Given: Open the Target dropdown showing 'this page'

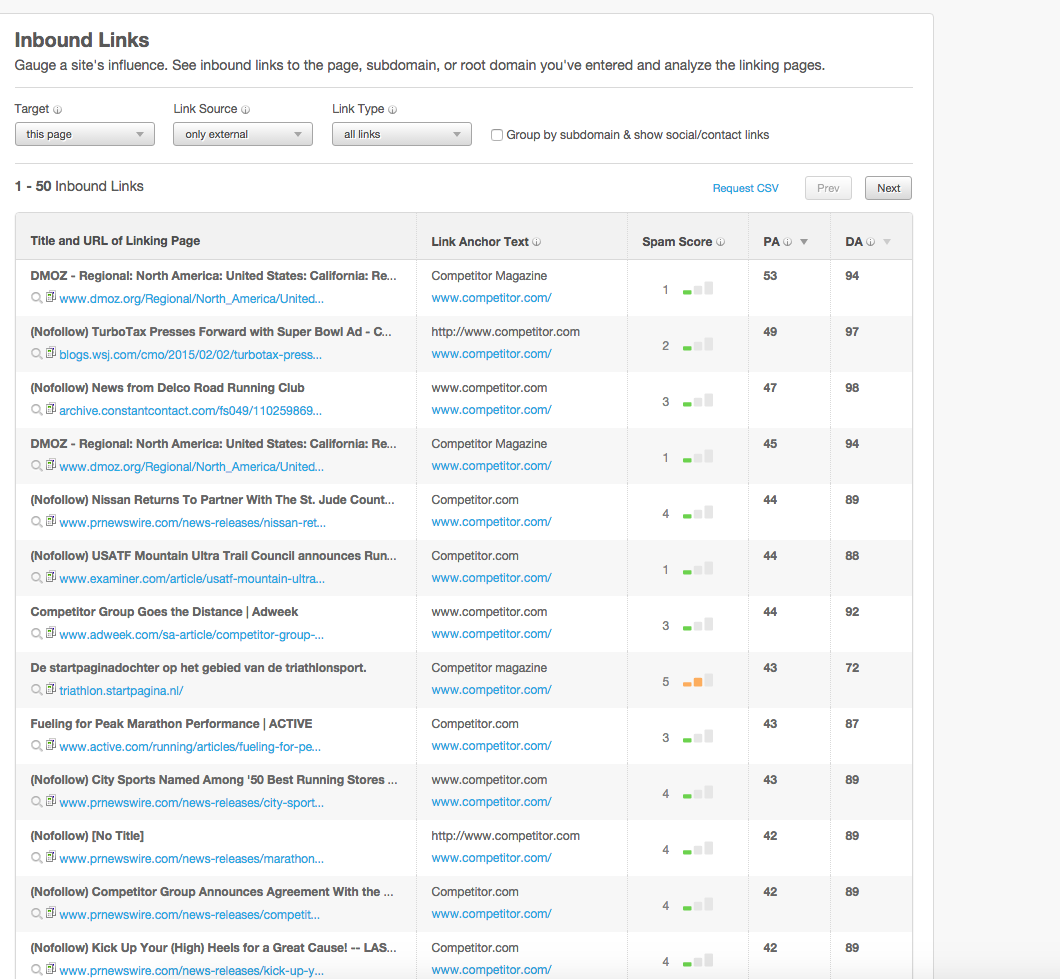Looking at the screenshot, I should (x=85, y=134).
